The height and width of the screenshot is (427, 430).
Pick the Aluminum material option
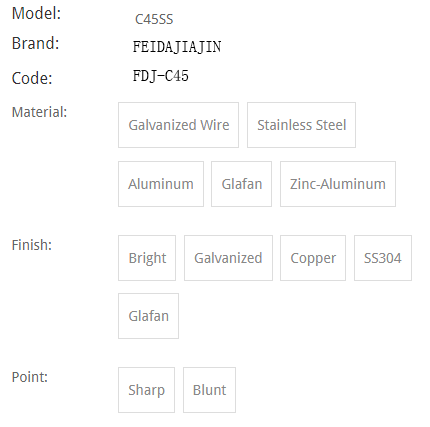tap(161, 184)
